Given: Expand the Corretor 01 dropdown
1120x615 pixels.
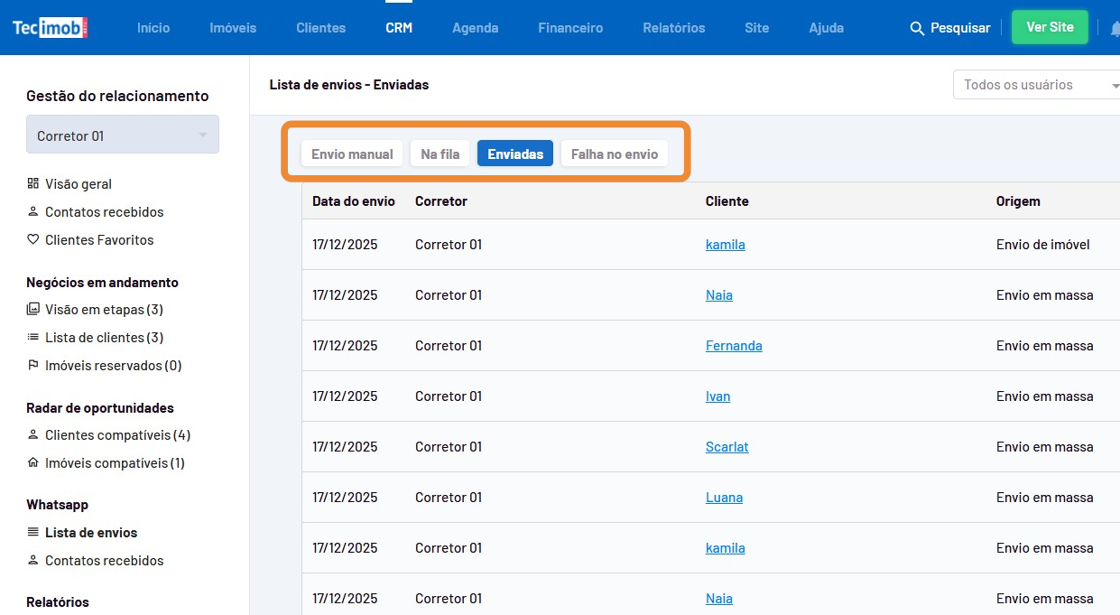Looking at the screenshot, I should coord(122,136).
